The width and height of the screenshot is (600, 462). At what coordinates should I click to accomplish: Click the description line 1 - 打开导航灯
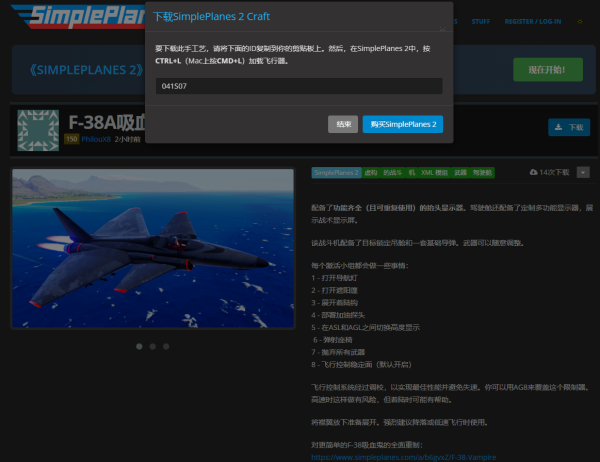point(334,278)
